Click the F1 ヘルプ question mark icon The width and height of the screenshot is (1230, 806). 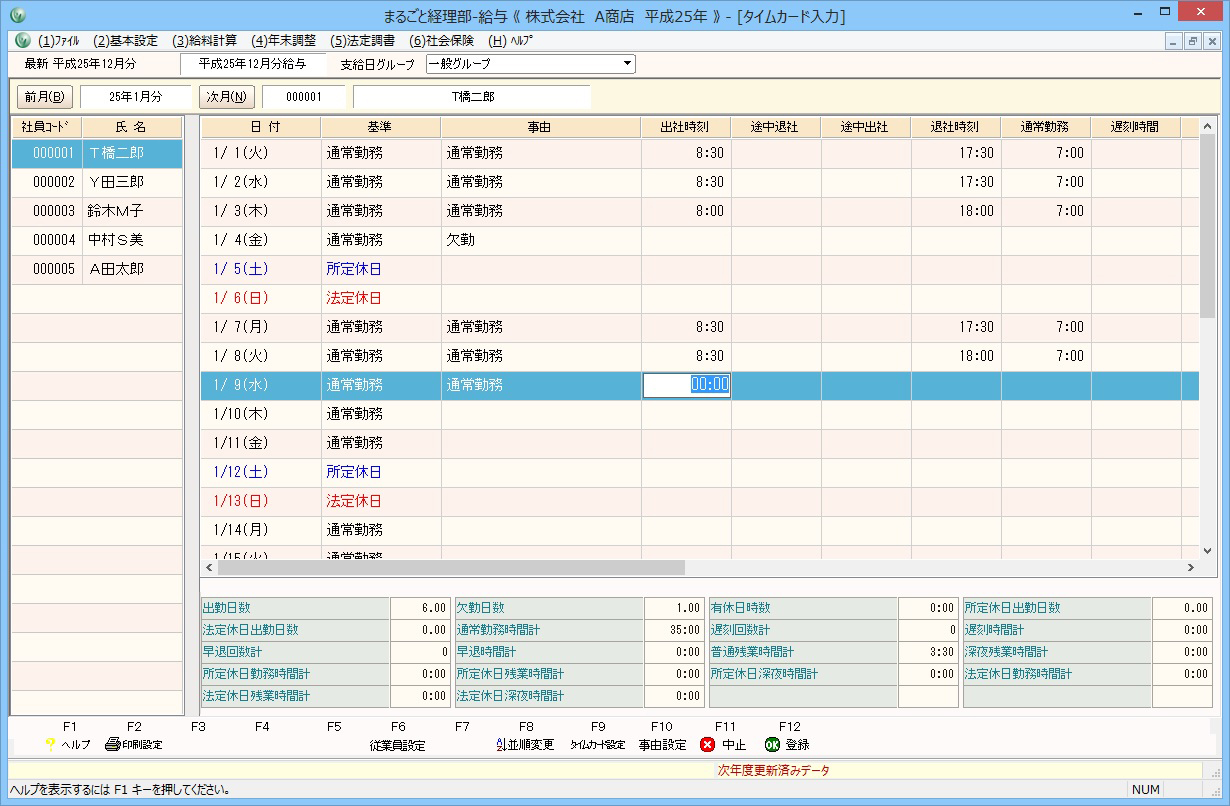(x=50, y=744)
